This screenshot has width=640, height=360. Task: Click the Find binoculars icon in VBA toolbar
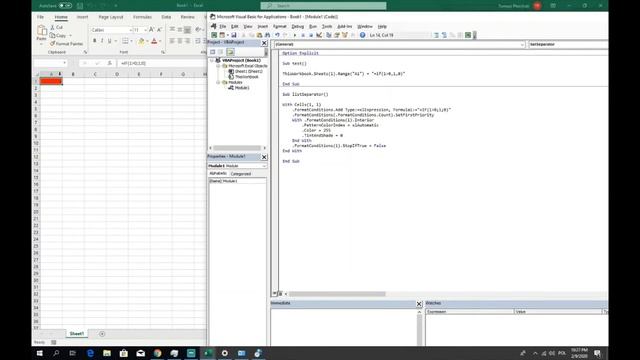point(267,35)
